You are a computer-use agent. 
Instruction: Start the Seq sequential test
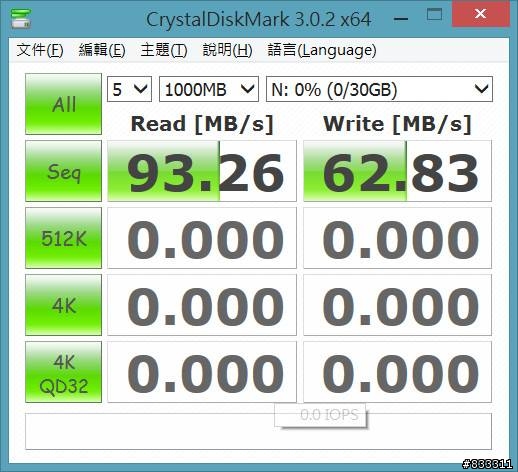pyautogui.click(x=63, y=171)
